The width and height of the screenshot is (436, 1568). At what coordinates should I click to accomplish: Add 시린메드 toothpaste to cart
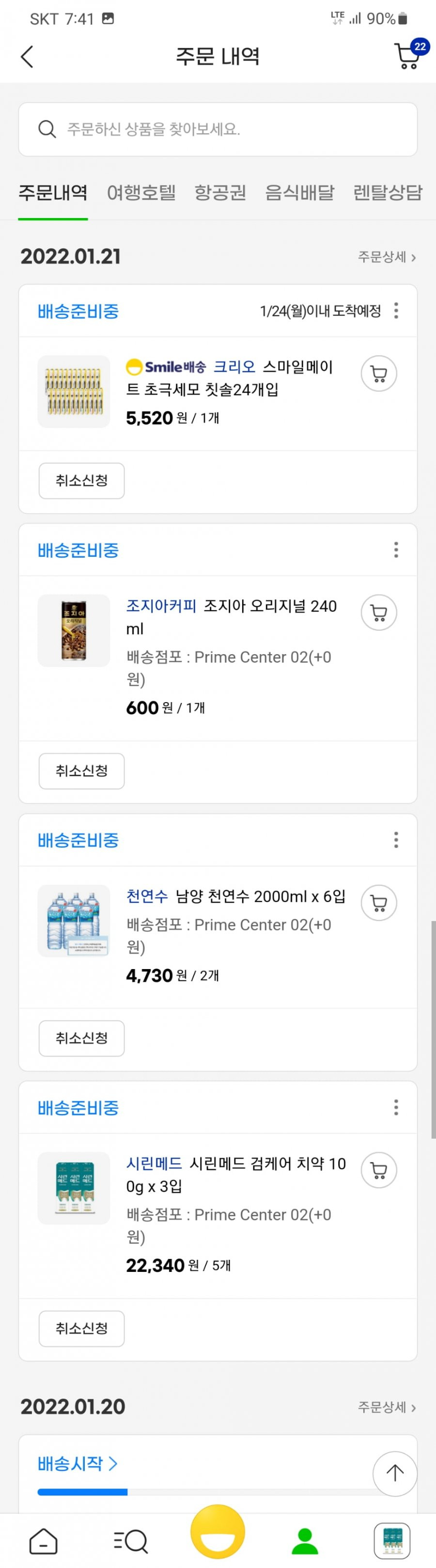tap(379, 1170)
